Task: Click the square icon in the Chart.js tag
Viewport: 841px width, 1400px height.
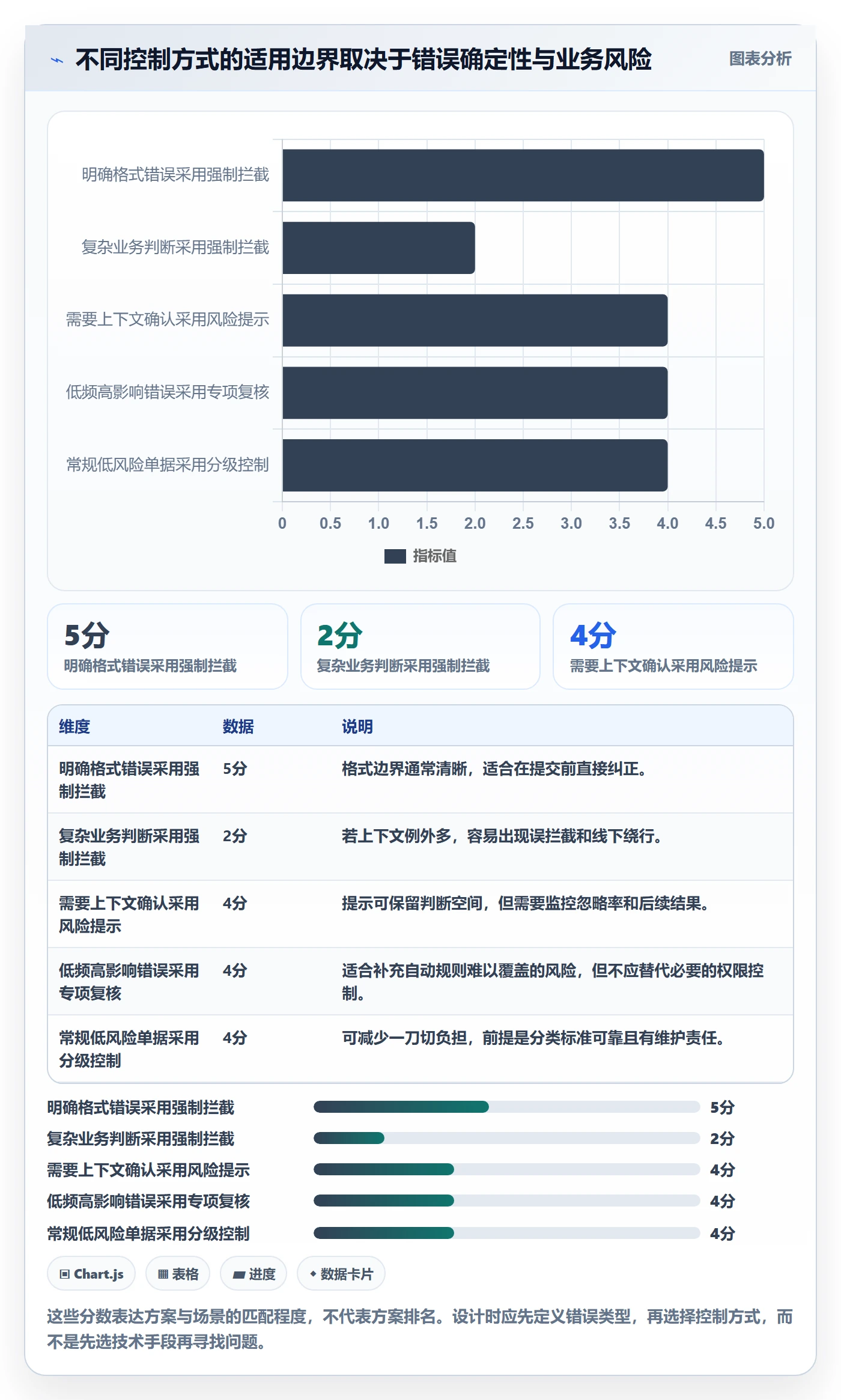Action: pyautogui.click(x=65, y=1274)
